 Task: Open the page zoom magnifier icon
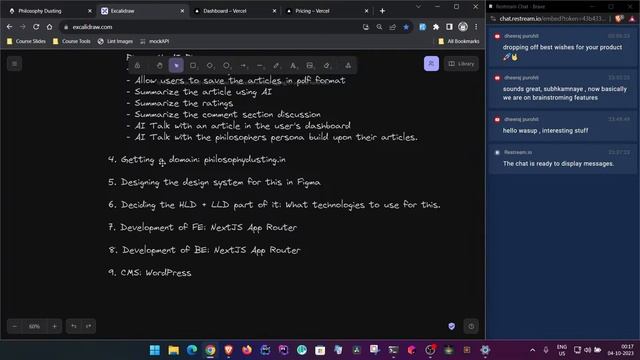(x=379, y=27)
